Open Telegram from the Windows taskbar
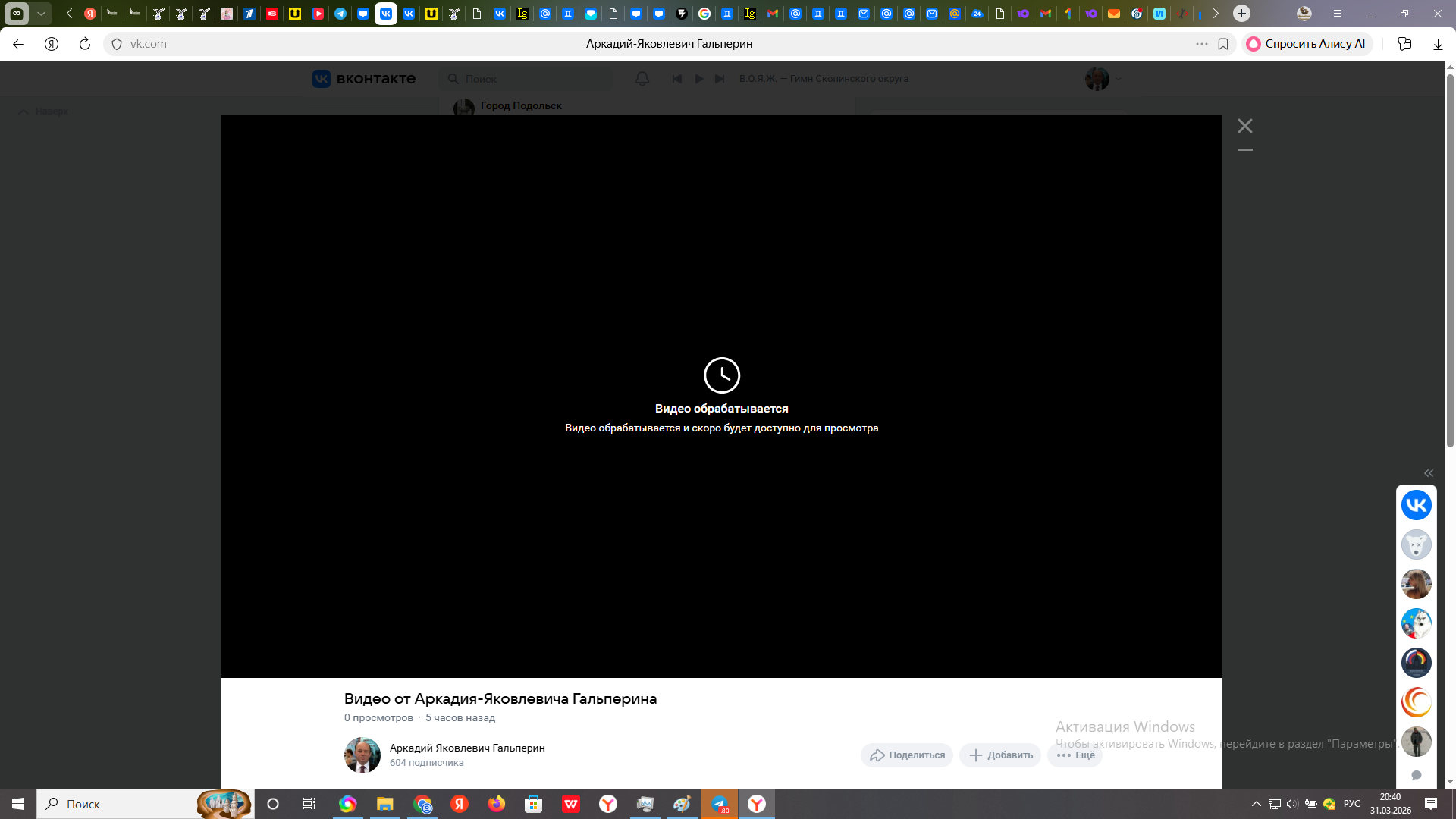The height and width of the screenshot is (819, 1456). pyautogui.click(x=720, y=804)
